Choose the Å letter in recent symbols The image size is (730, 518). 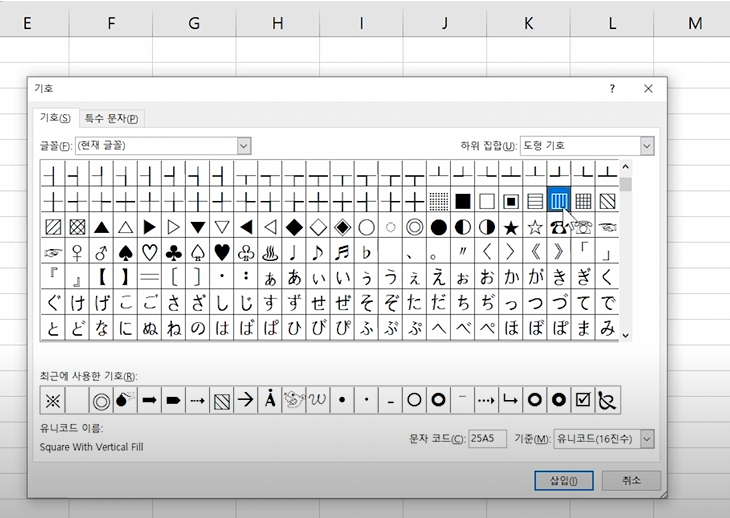tap(270, 400)
